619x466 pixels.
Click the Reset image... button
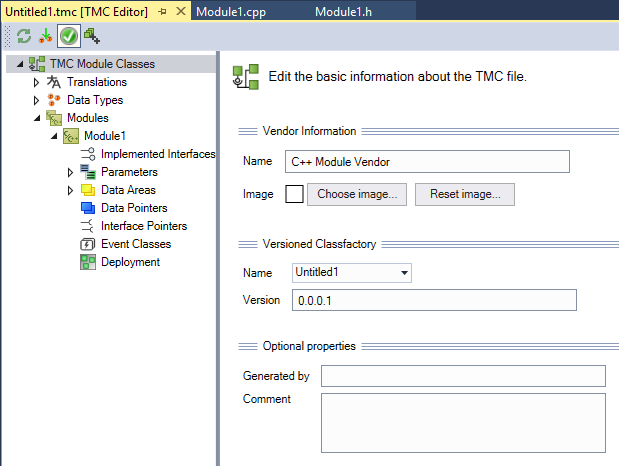point(465,194)
